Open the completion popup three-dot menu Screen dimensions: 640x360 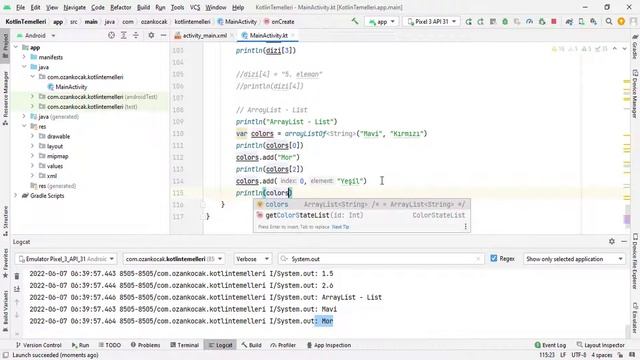point(465,227)
